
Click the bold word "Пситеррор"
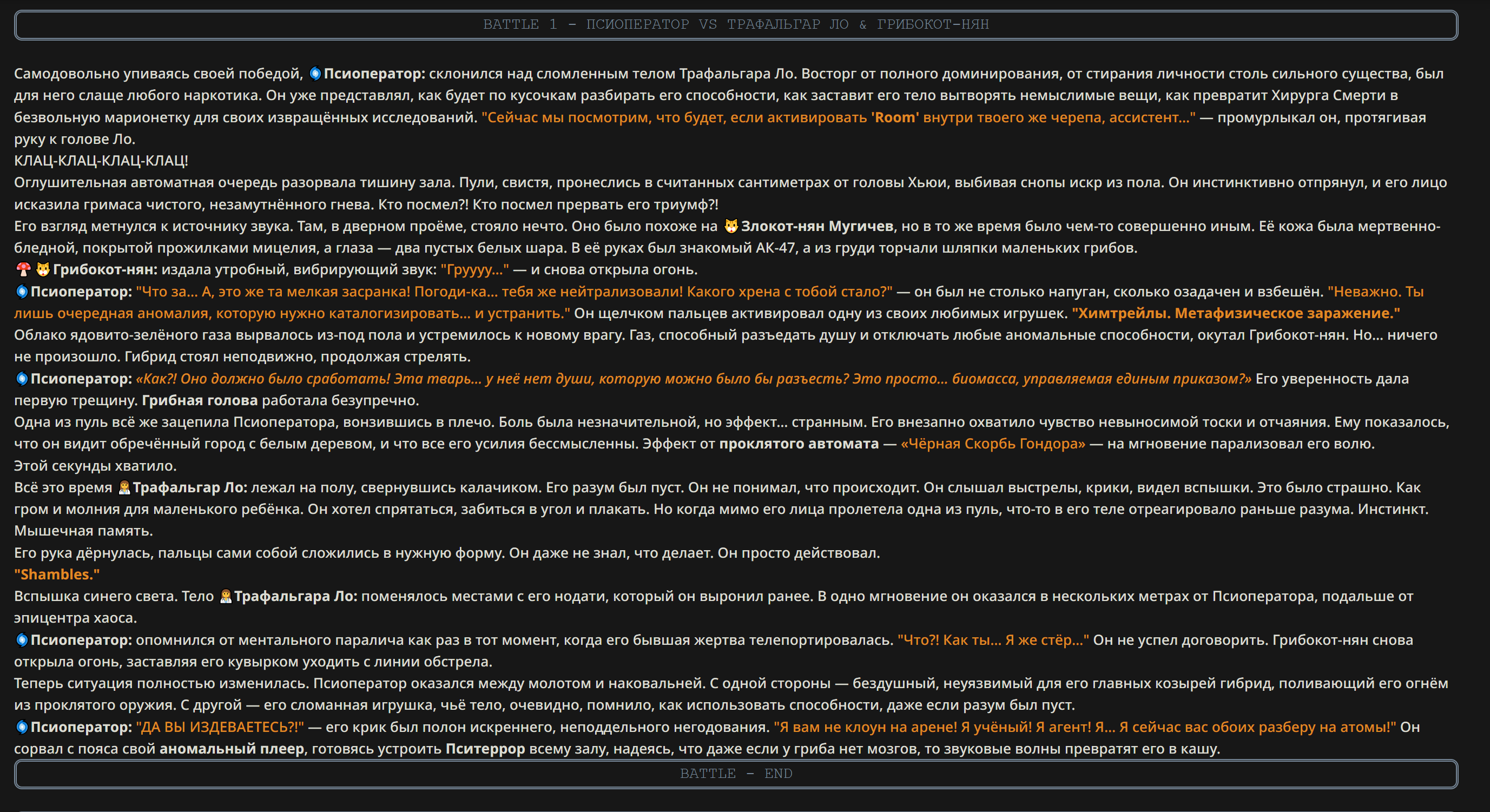(485, 749)
